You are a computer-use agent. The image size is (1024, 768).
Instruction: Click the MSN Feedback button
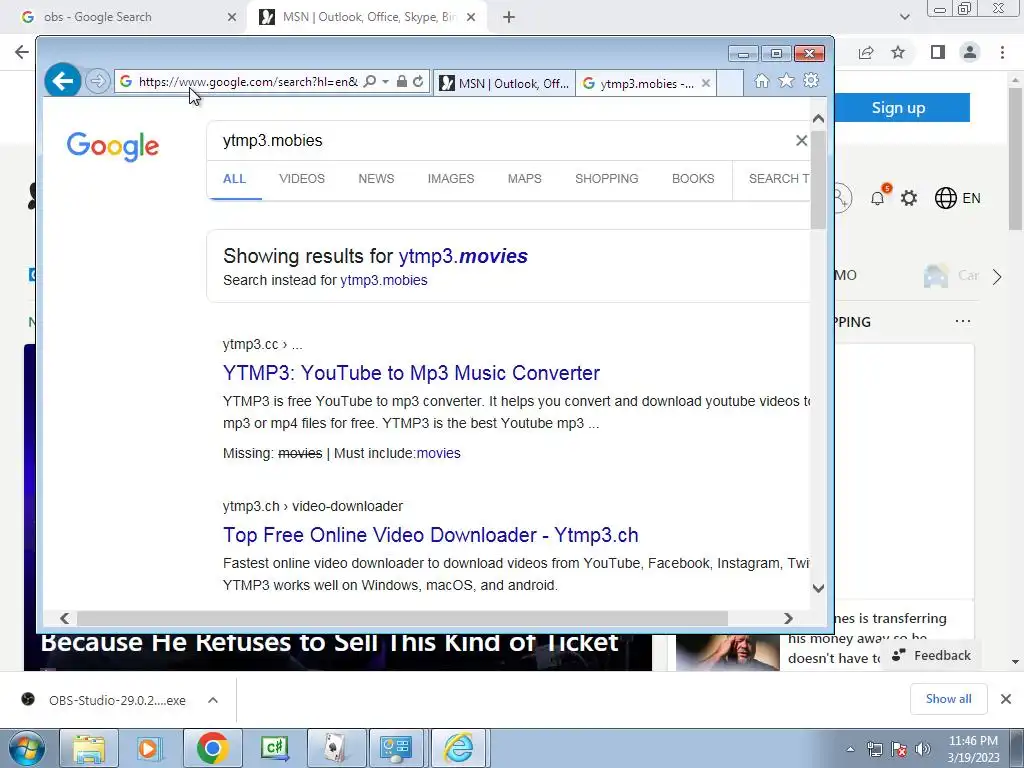click(x=931, y=655)
